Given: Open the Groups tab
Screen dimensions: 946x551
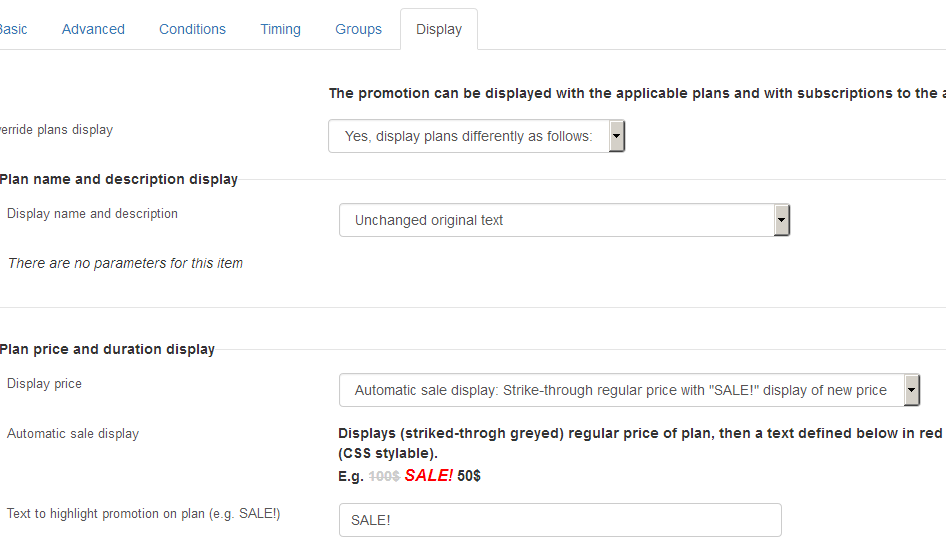Looking at the screenshot, I should point(358,29).
